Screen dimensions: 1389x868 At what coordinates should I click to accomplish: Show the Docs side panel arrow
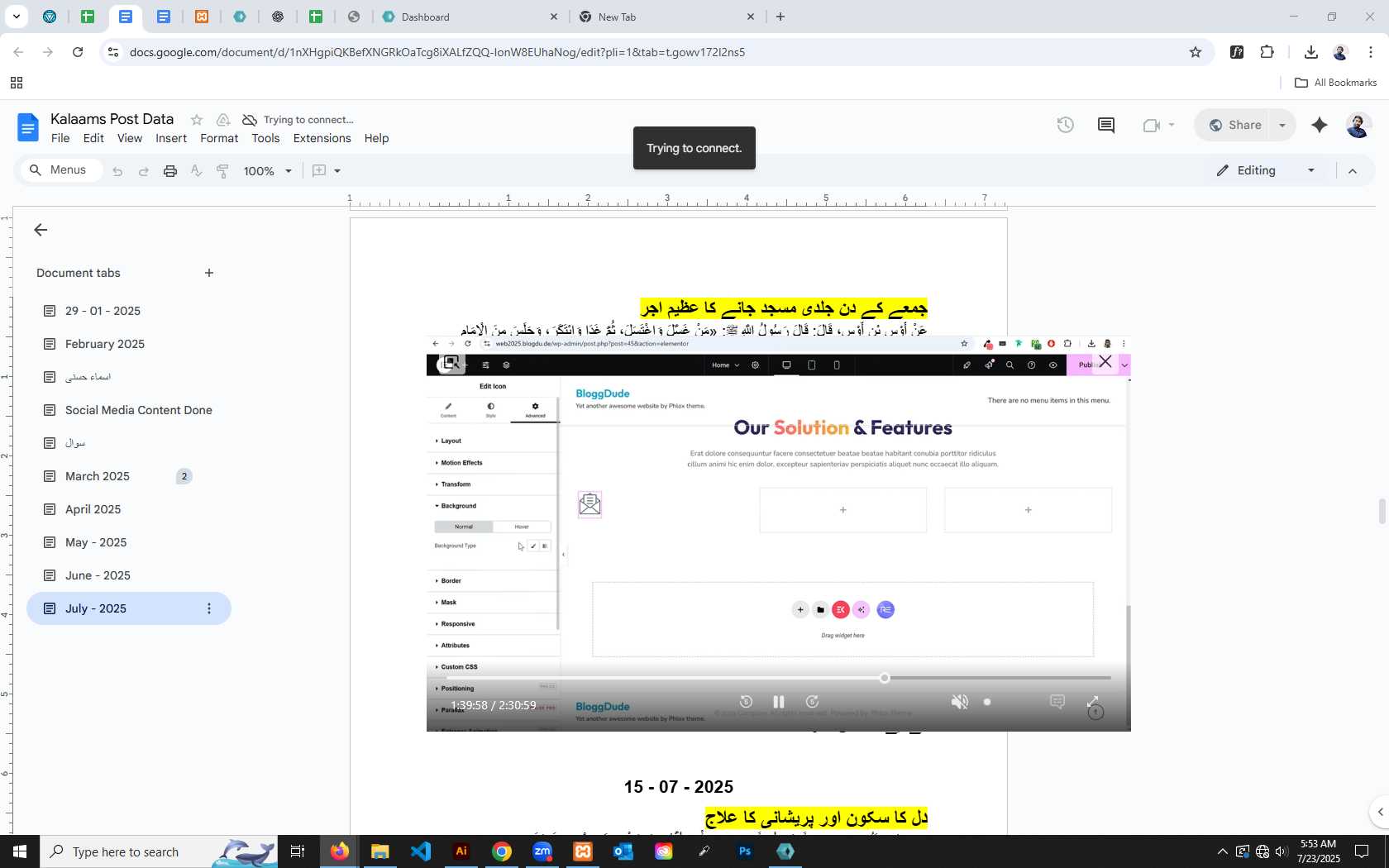click(x=1379, y=812)
